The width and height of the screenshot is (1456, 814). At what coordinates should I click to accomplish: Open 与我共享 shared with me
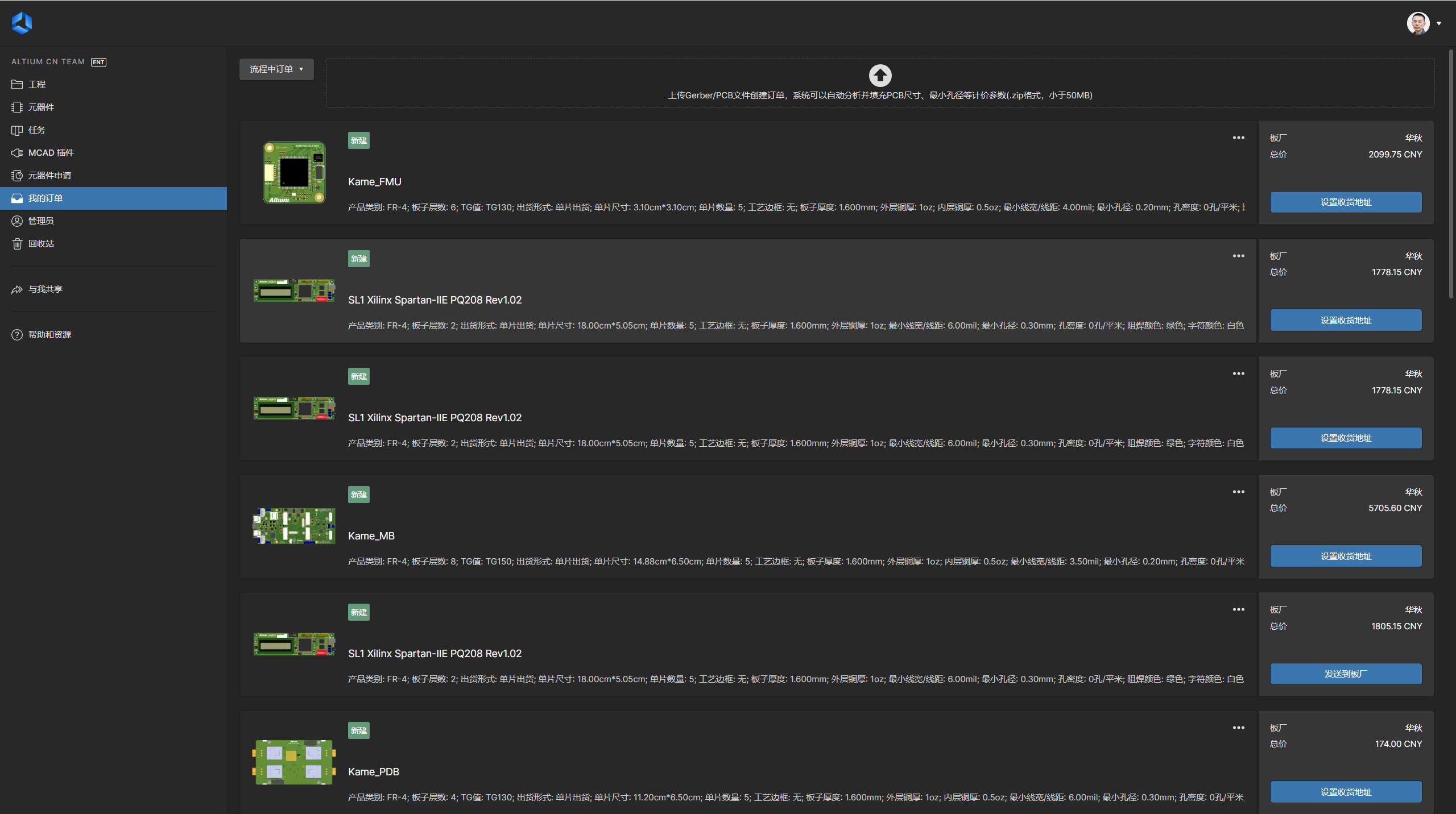pos(45,289)
